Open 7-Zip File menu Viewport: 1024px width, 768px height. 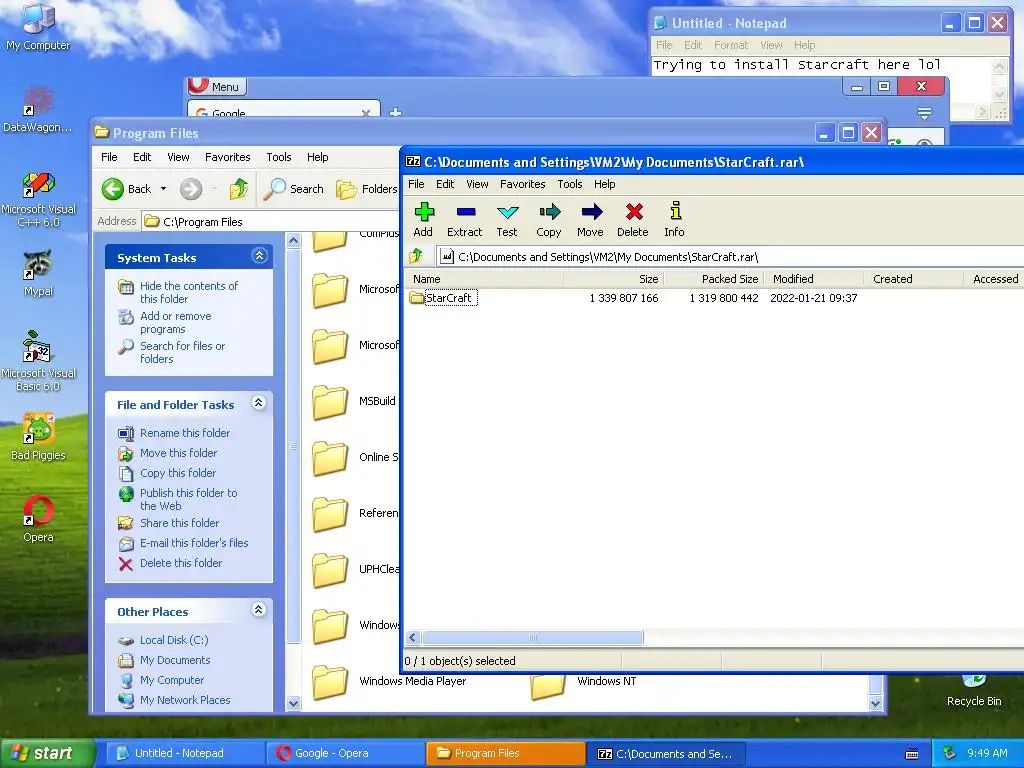[416, 184]
